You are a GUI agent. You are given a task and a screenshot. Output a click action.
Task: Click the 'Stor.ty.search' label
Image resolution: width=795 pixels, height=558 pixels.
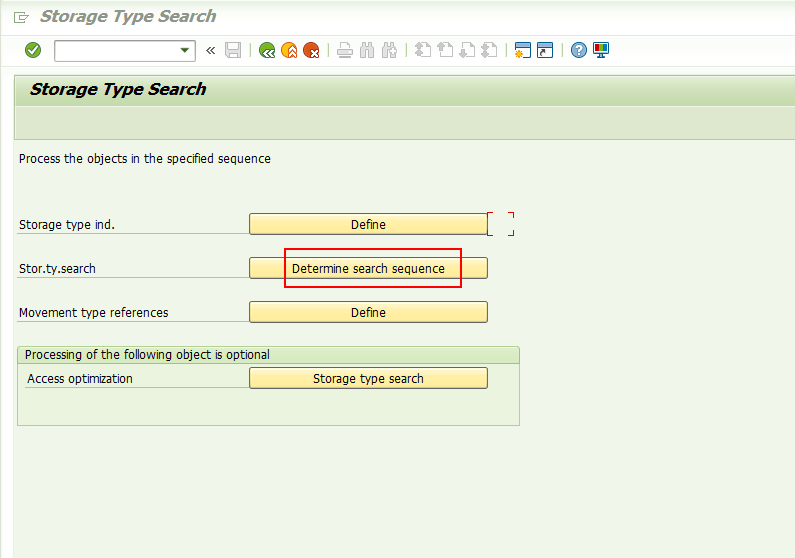57,269
